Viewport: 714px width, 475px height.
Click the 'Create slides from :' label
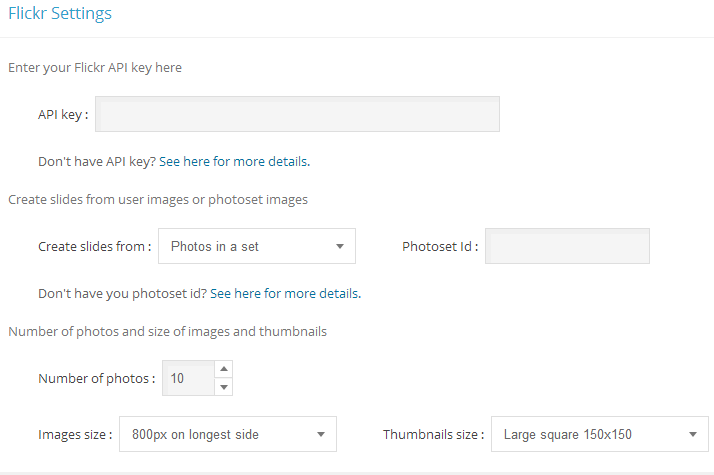95,246
